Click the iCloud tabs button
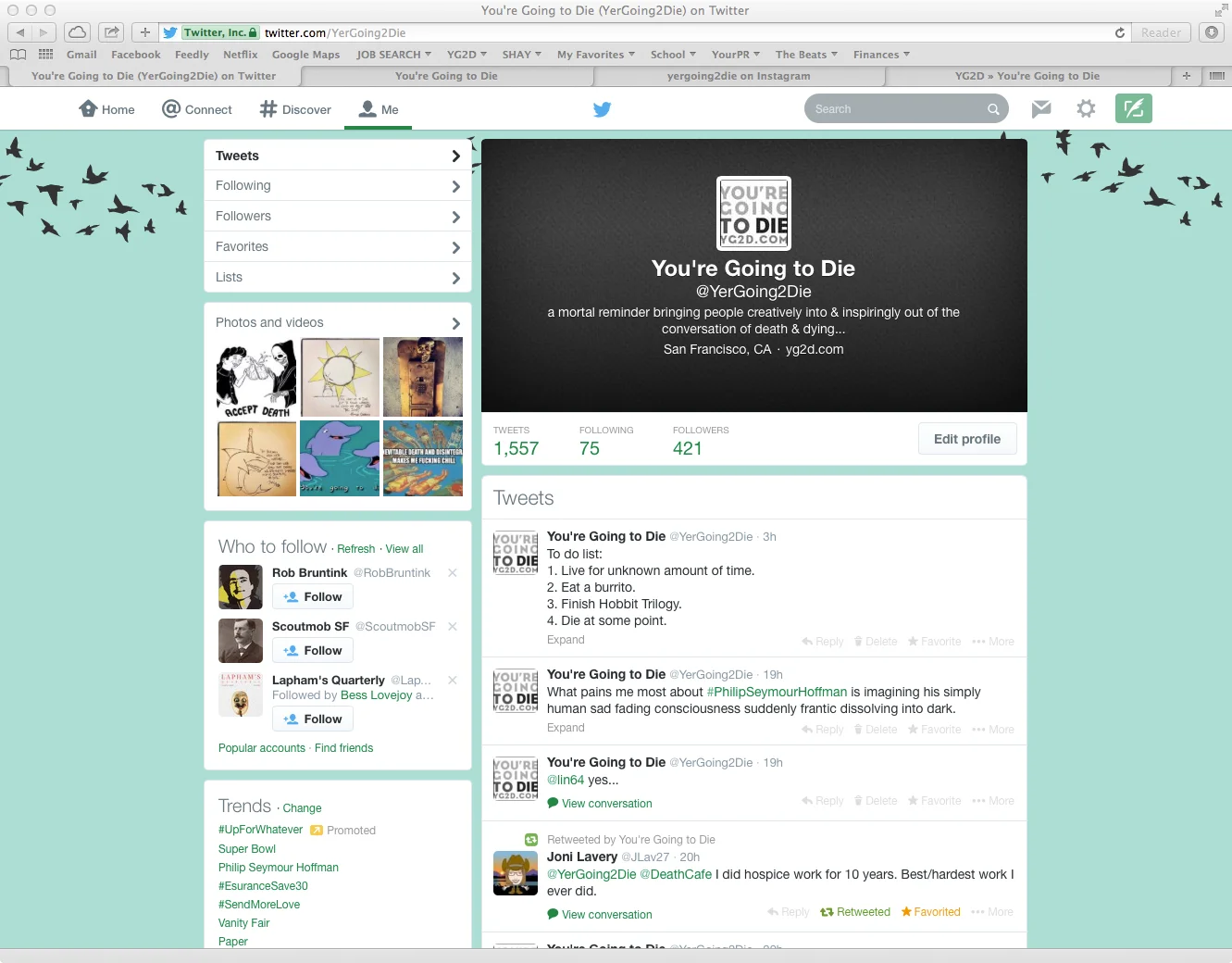The width and height of the screenshot is (1232, 963). tap(78, 32)
